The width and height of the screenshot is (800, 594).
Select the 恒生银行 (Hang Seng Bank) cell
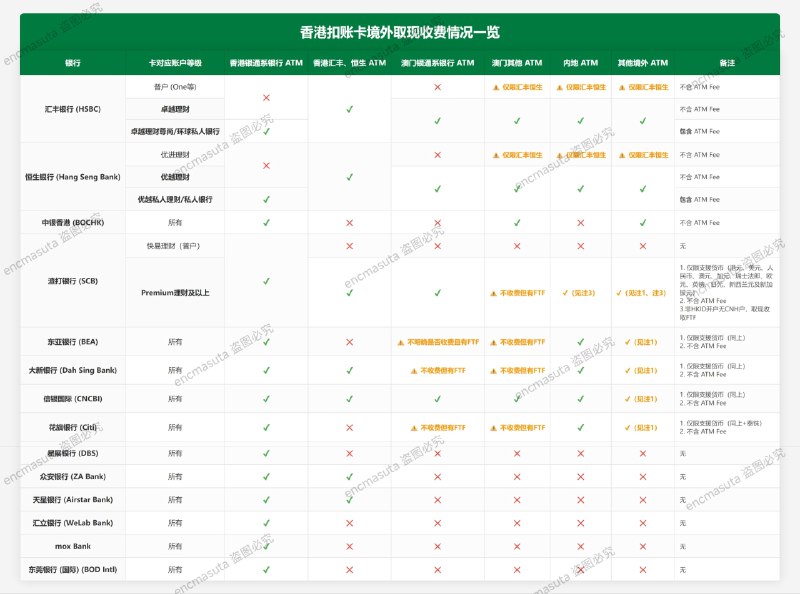(73, 177)
